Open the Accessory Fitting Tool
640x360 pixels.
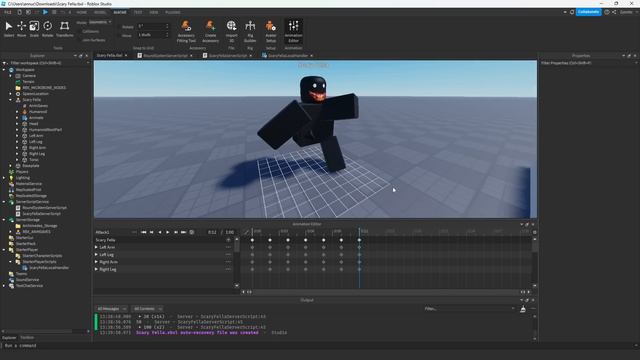point(186,31)
